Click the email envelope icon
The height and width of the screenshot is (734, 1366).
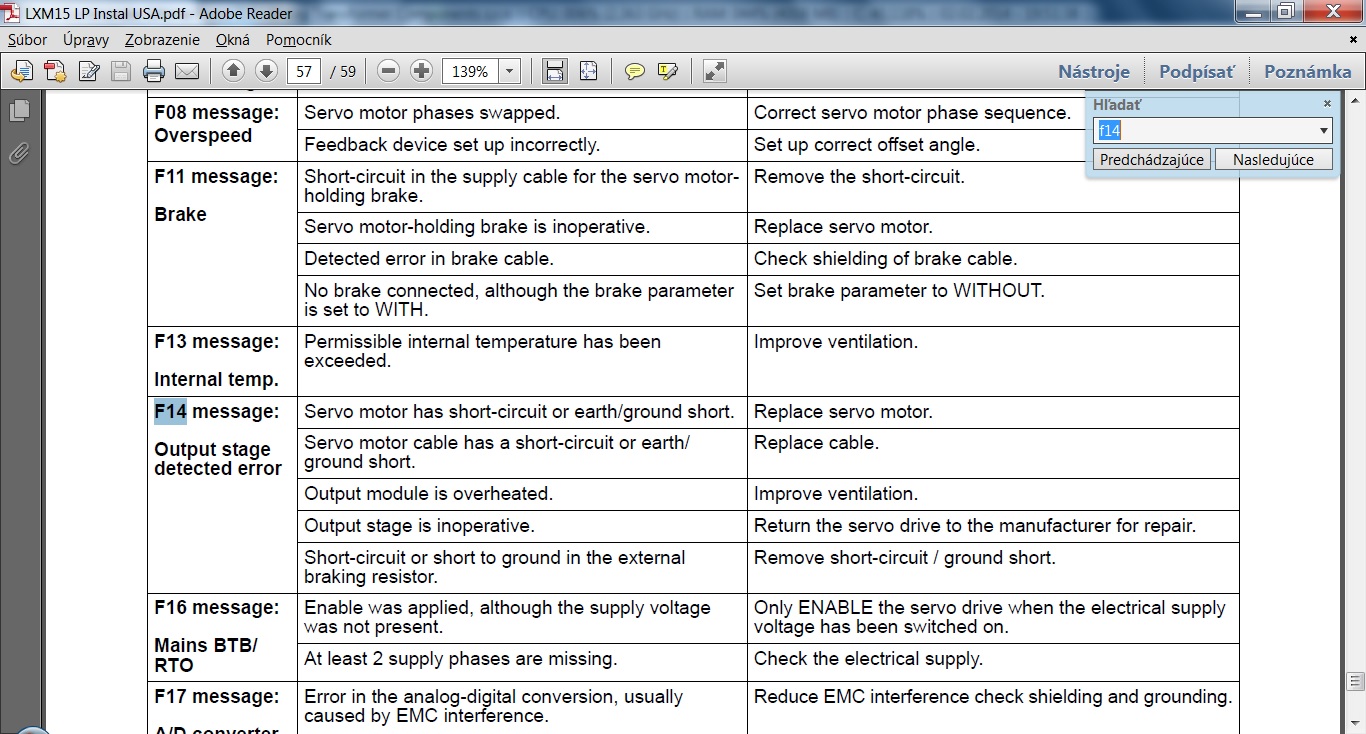187,71
